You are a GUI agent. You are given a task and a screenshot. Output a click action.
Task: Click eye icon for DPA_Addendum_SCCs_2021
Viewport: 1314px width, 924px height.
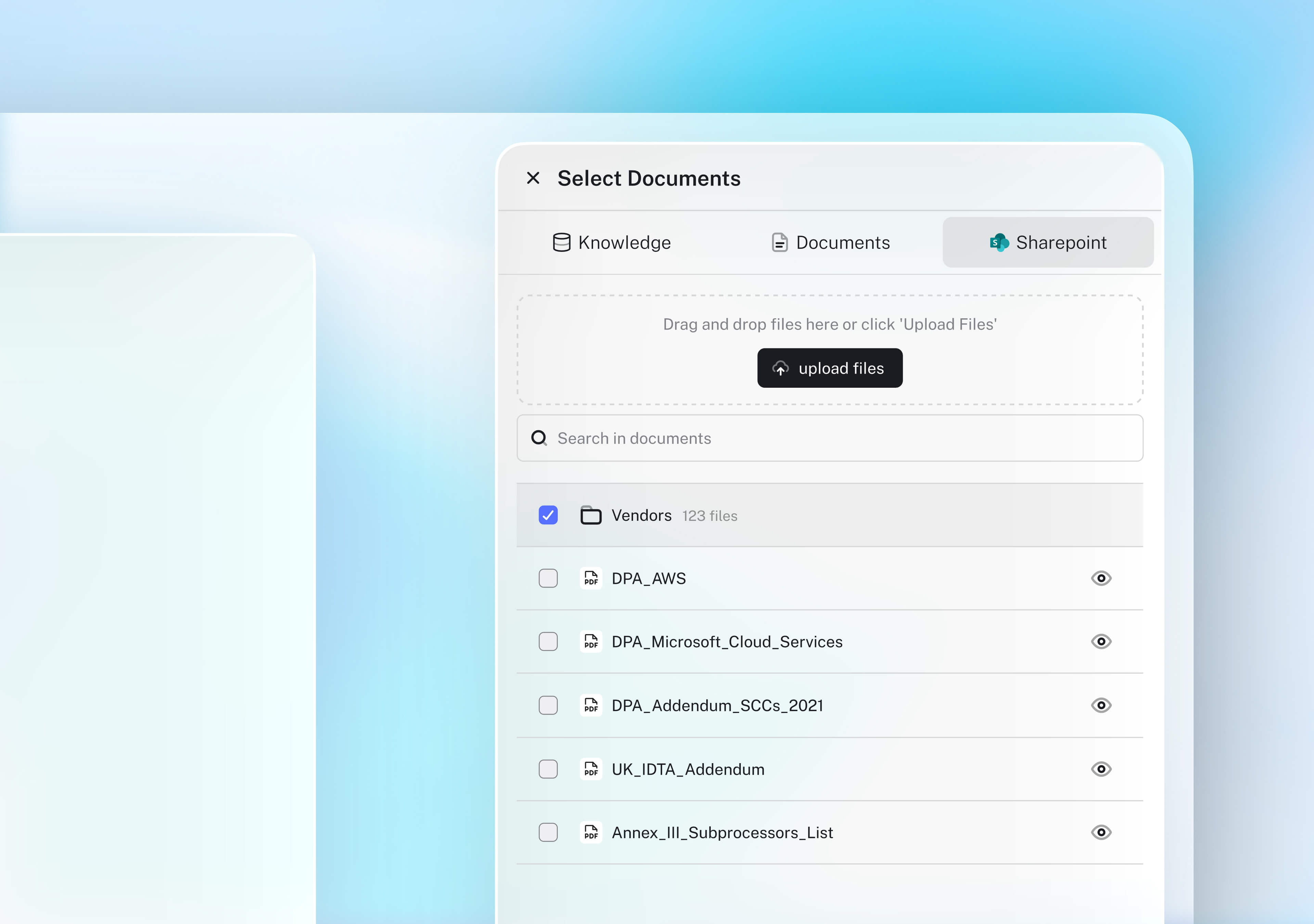click(1100, 705)
